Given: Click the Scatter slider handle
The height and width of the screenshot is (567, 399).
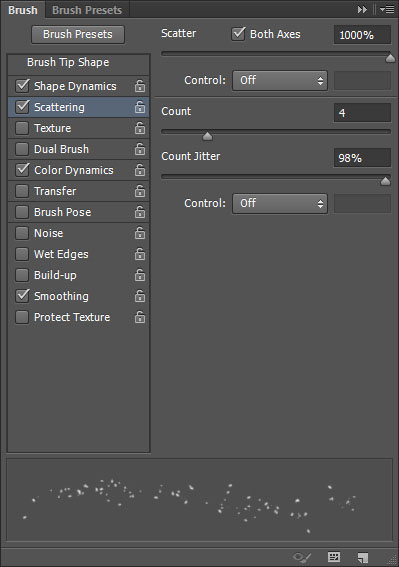Looking at the screenshot, I should point(390,58).
